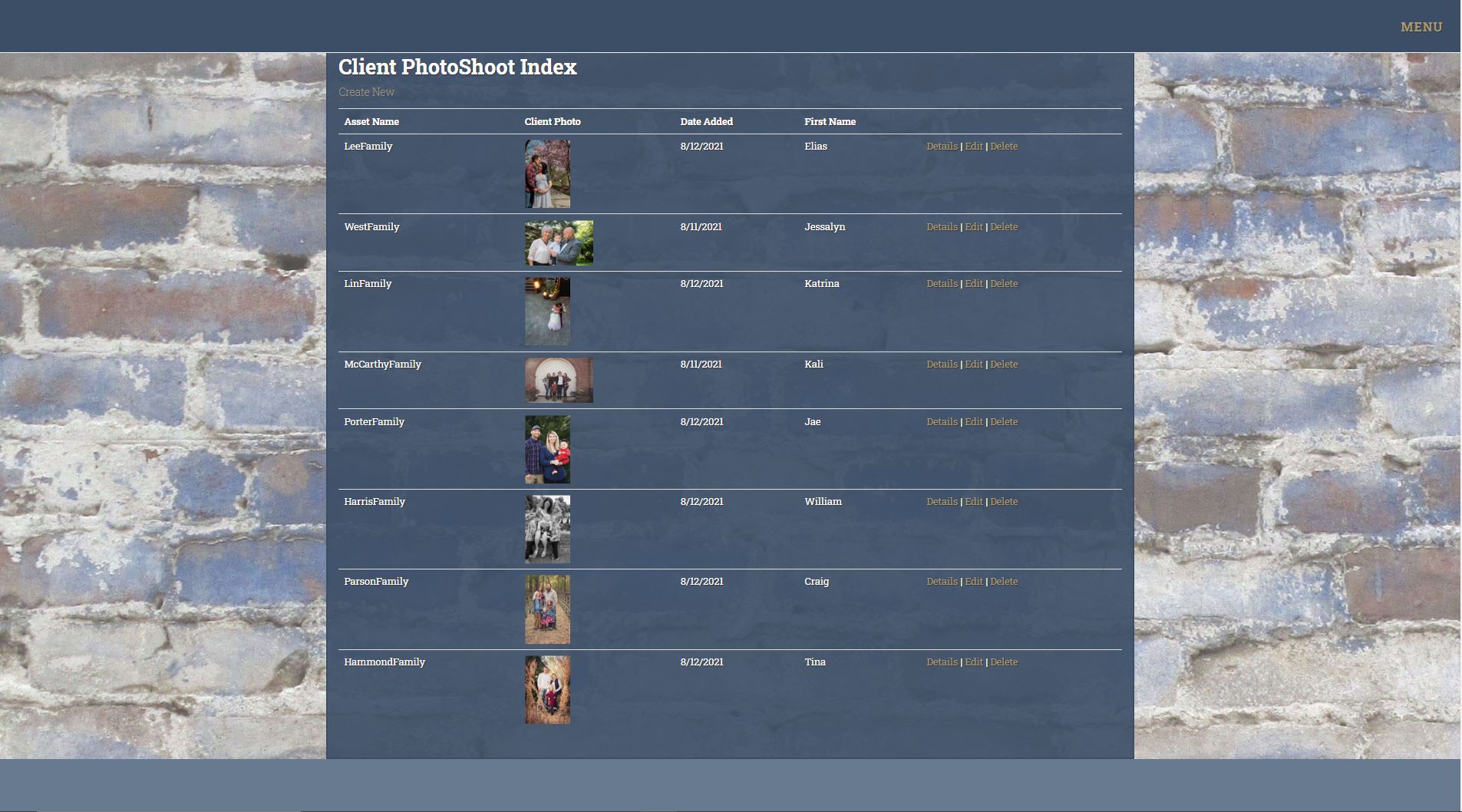Delete the LinFamily record
Screen dimensions: 1462x812
pyautogui.click(x=1004, y=283)
